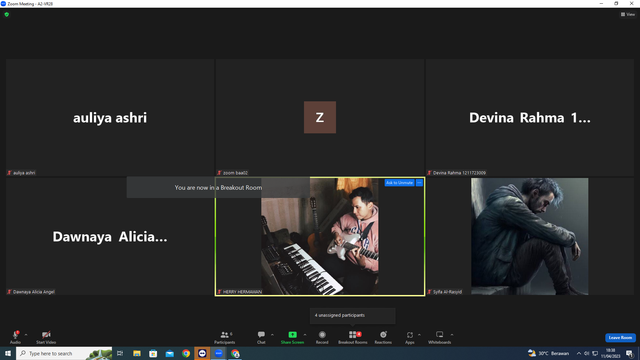
Task: Open the volume control in system tray
Action: [587, 353]
